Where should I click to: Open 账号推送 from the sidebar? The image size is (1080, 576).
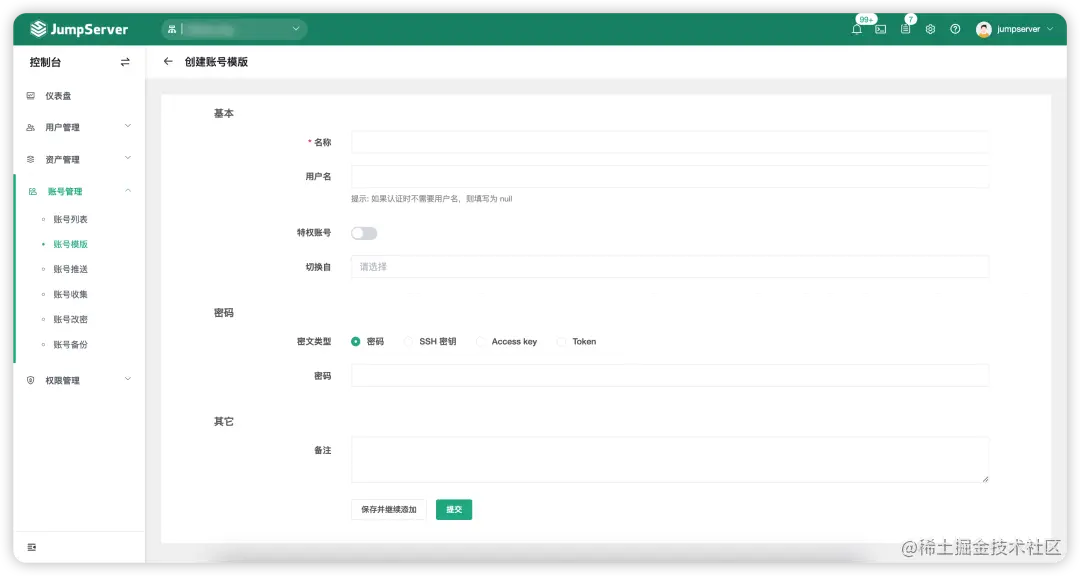69,268
